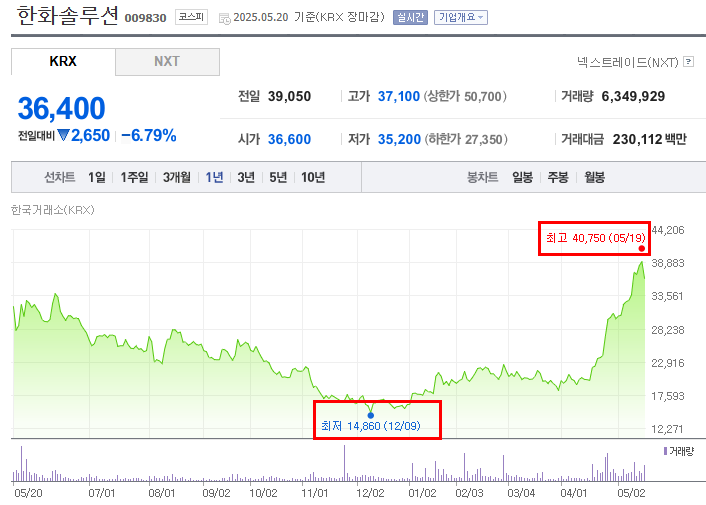Click the 한화솔루션 stock name heading
This screenshot has height=505, width=706.
click(68, 16)
